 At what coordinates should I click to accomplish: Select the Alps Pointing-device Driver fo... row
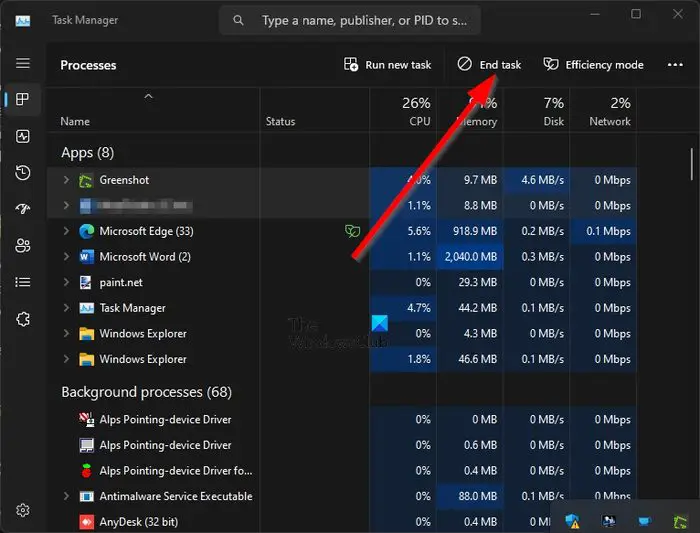pyautogui.click(x=342, y=471)
